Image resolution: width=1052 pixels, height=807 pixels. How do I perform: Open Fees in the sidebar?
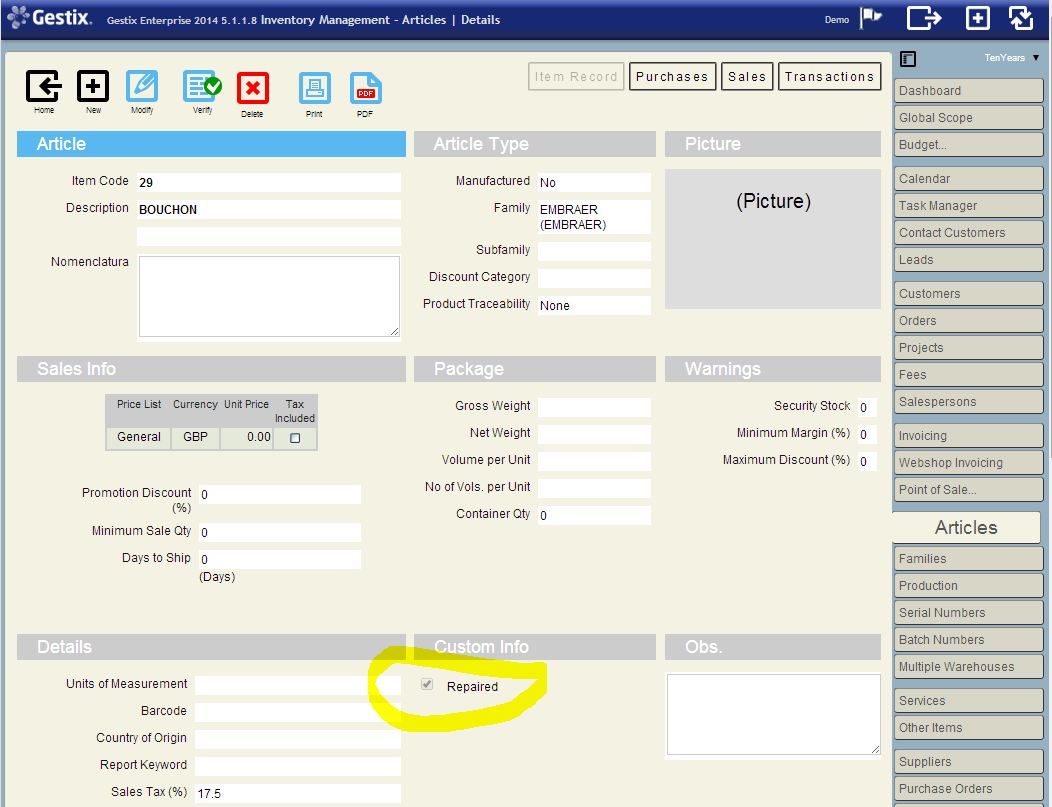(x=968, y=374)
